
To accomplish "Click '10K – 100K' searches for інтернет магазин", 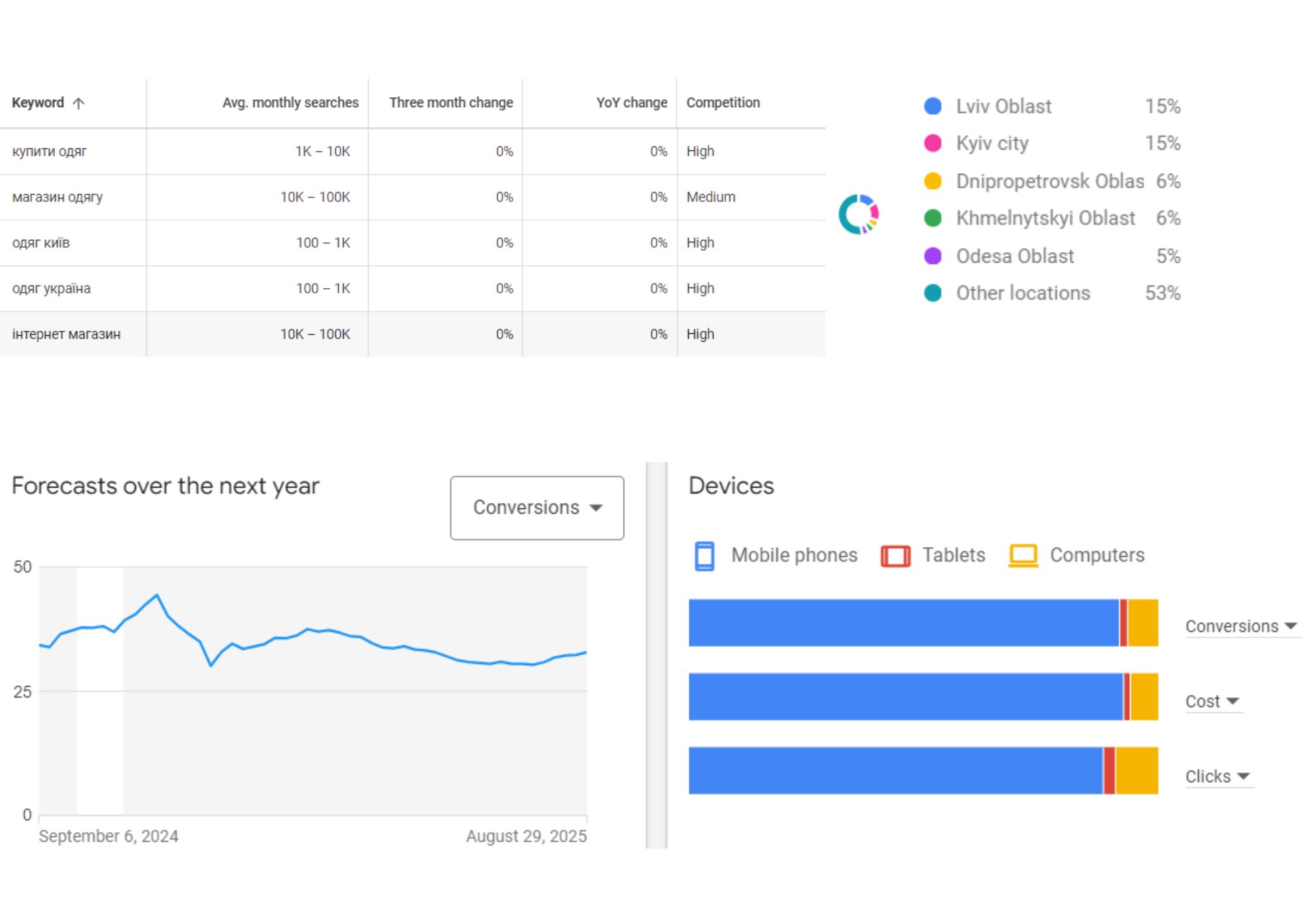I will click(315, 335).
